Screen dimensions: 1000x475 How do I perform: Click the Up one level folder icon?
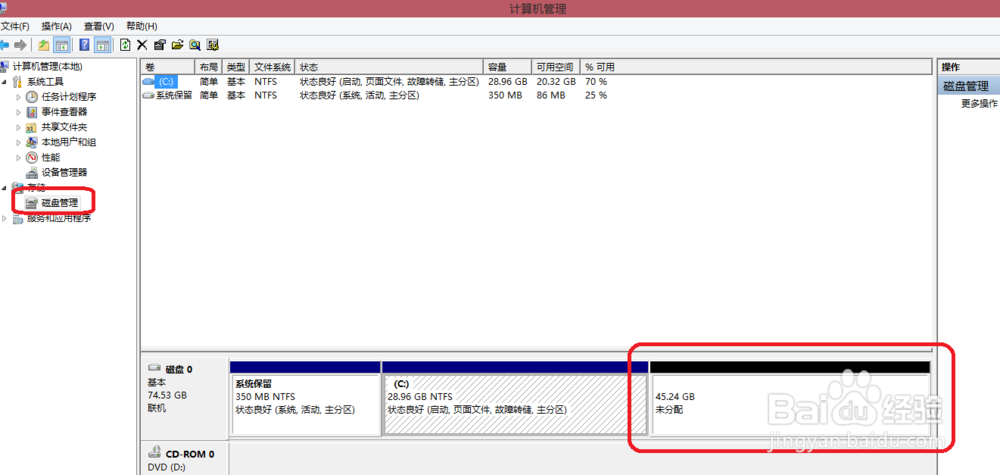coord(43,45)
